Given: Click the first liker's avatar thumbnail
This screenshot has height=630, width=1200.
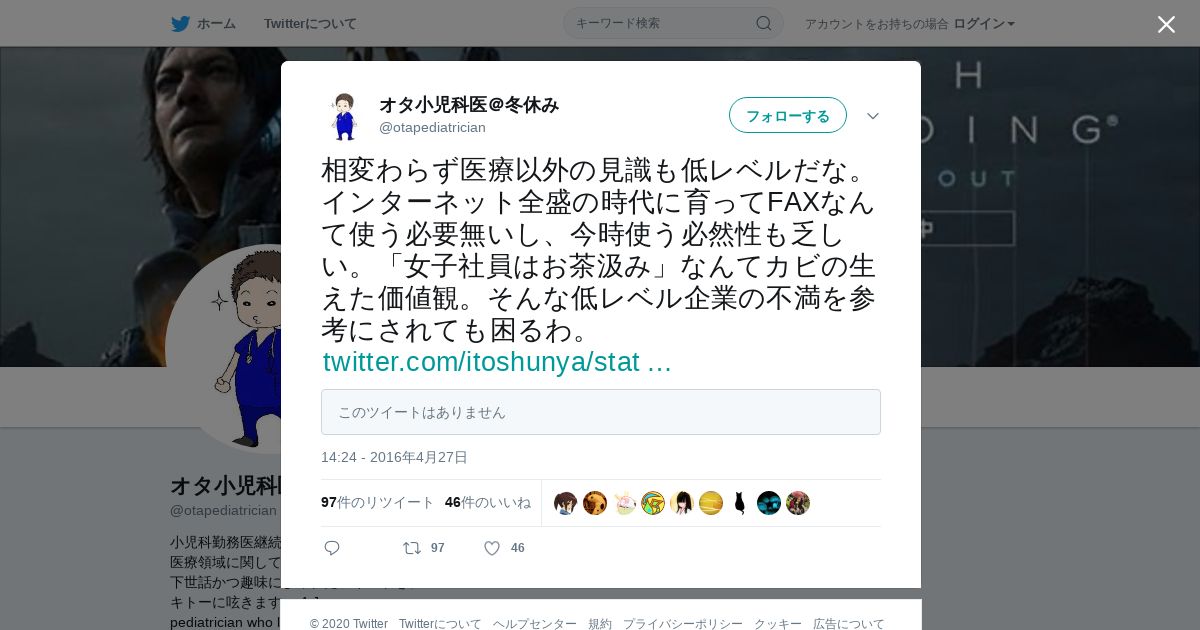Looking at the screenshot, I should coord(566,503).
